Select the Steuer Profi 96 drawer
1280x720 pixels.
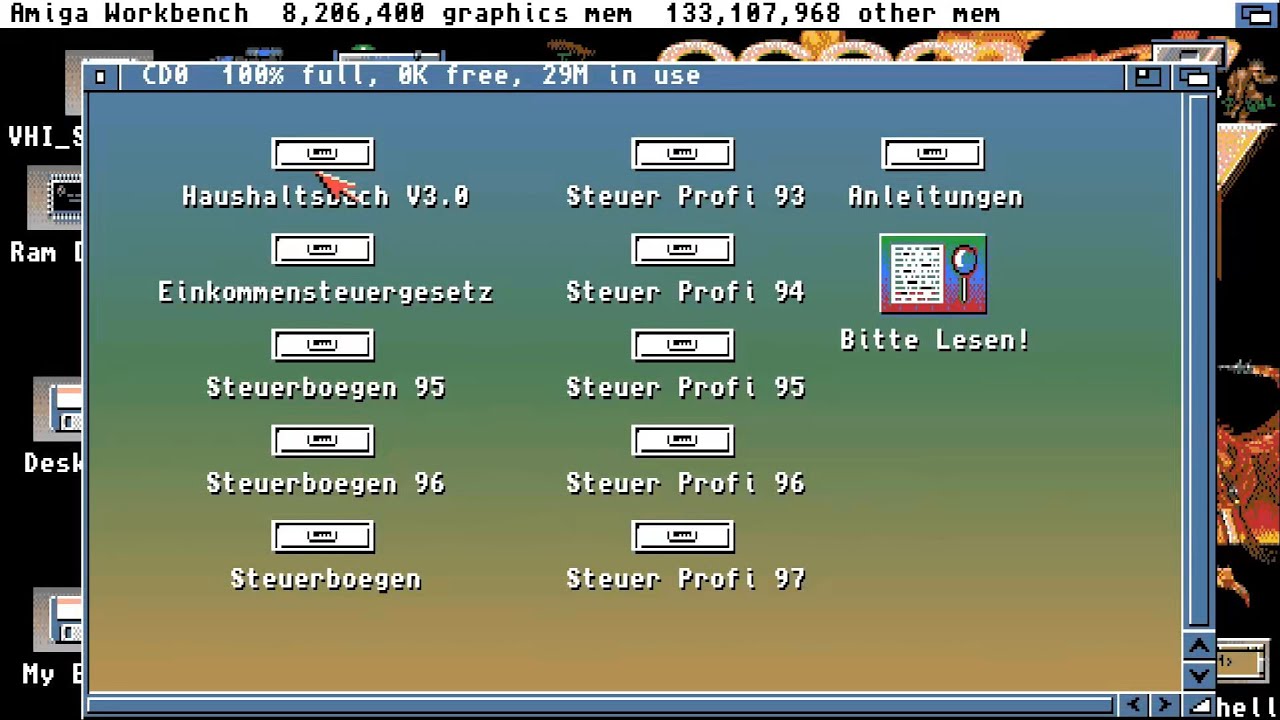pyautogui.click(x=682, y=441)
